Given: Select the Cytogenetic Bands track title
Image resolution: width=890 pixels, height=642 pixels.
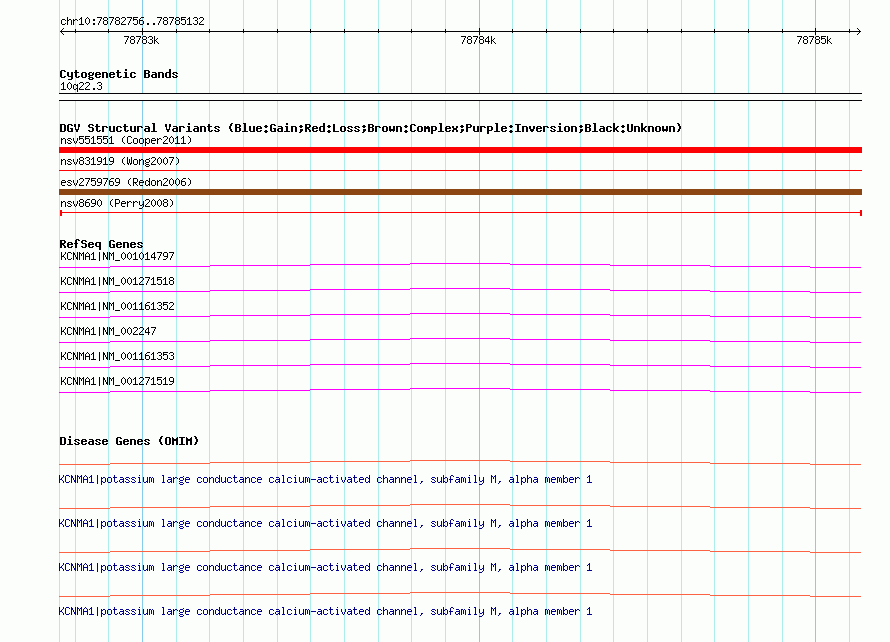Looking at the screenshot, I should coord(119,74).
